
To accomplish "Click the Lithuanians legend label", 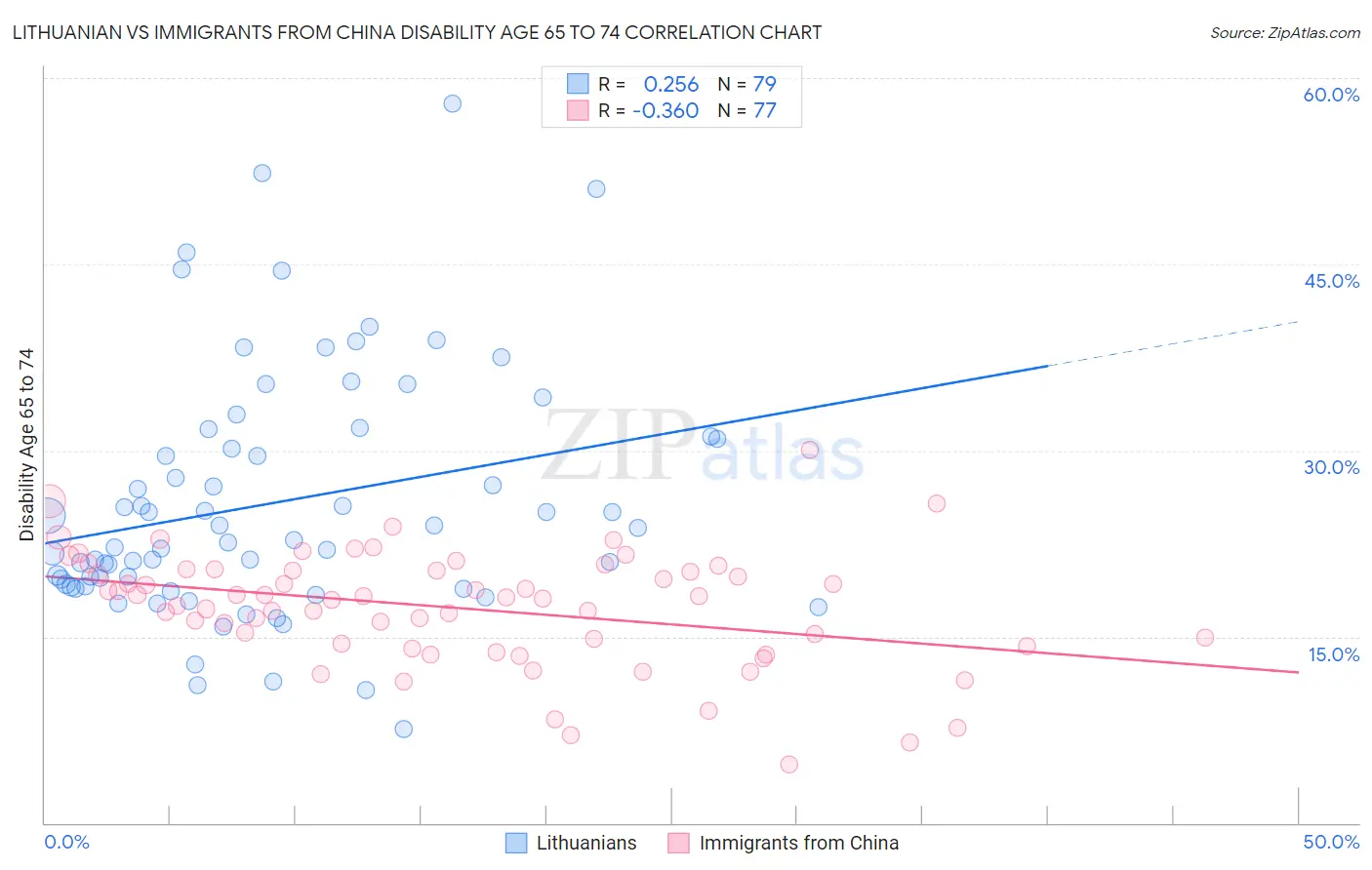I will 586,843.
